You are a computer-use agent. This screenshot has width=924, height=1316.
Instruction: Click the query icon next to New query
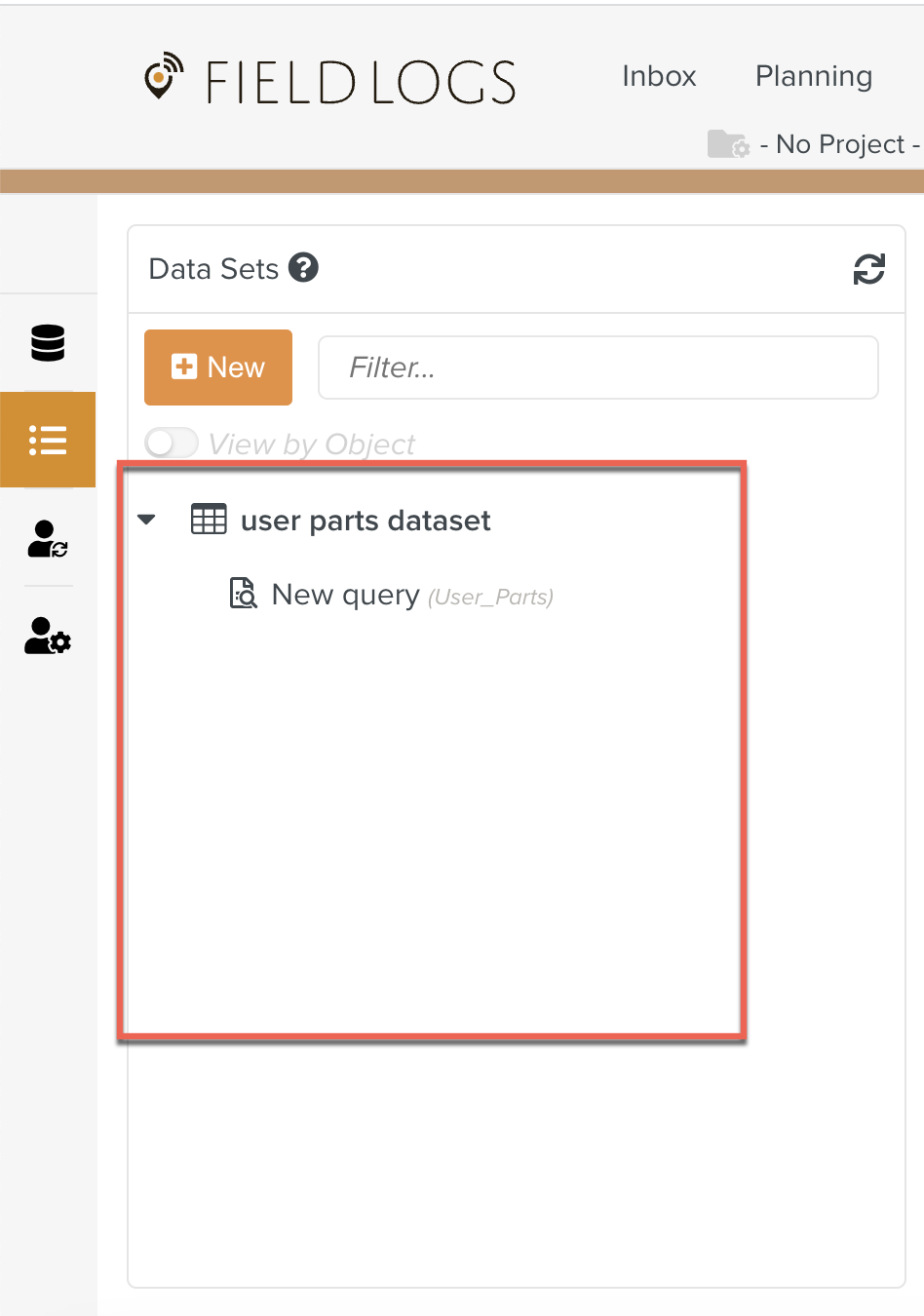pos(244,594)
